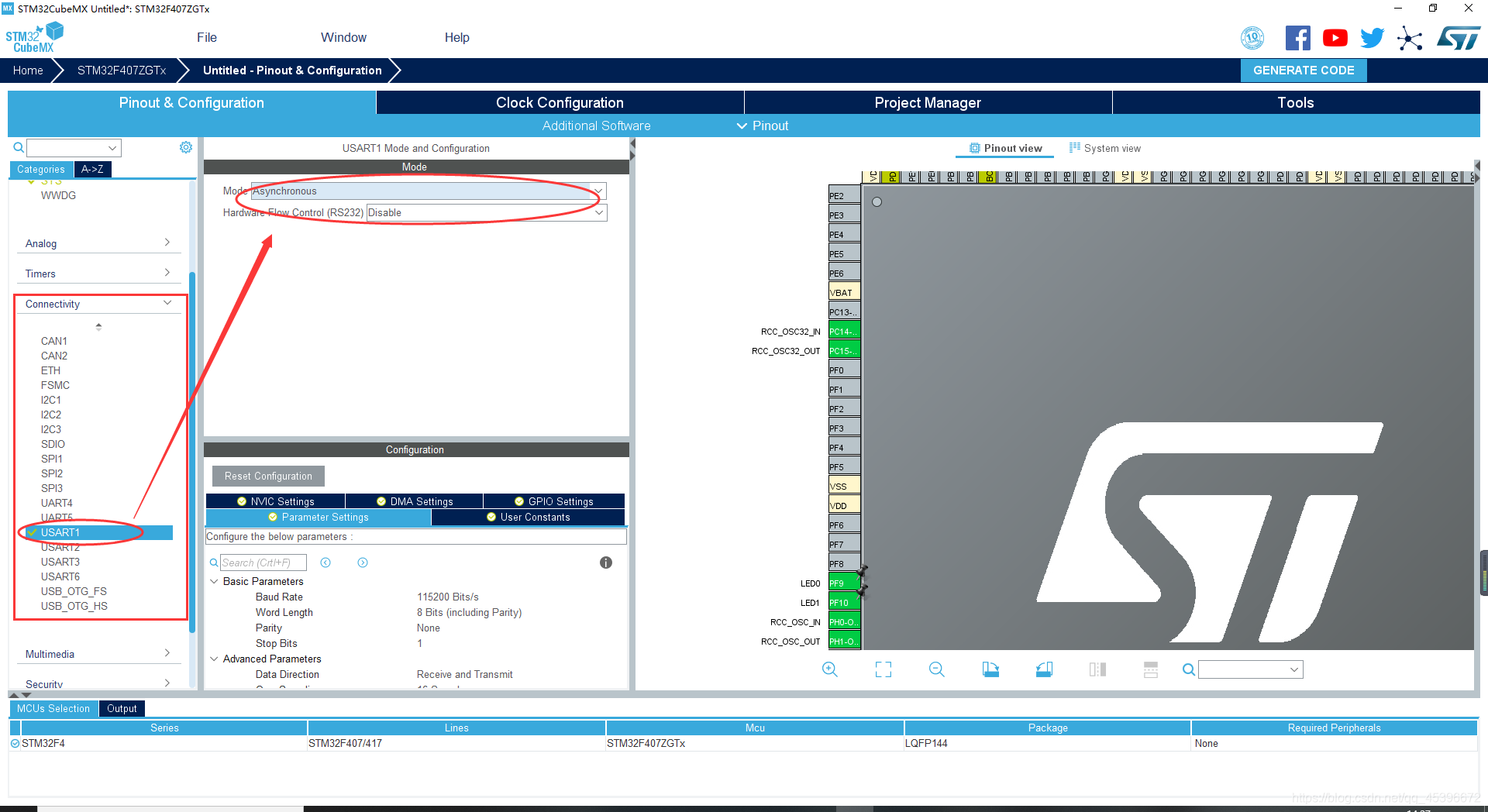Open the NVIC Settings tab
Screen dimensions: 1488x812
[275, 501]
